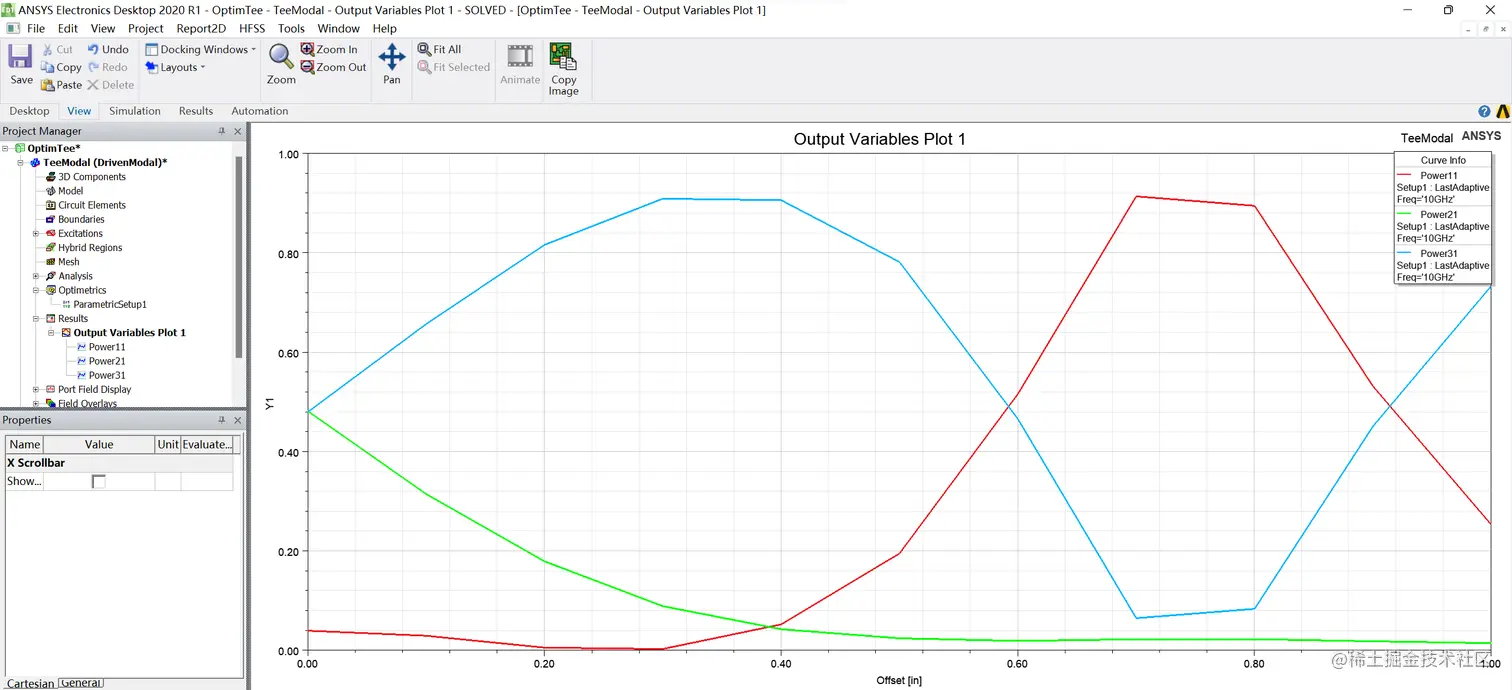Collapse the OptimTee project node
1512x690 pixels.
click(x=7, y=148)
